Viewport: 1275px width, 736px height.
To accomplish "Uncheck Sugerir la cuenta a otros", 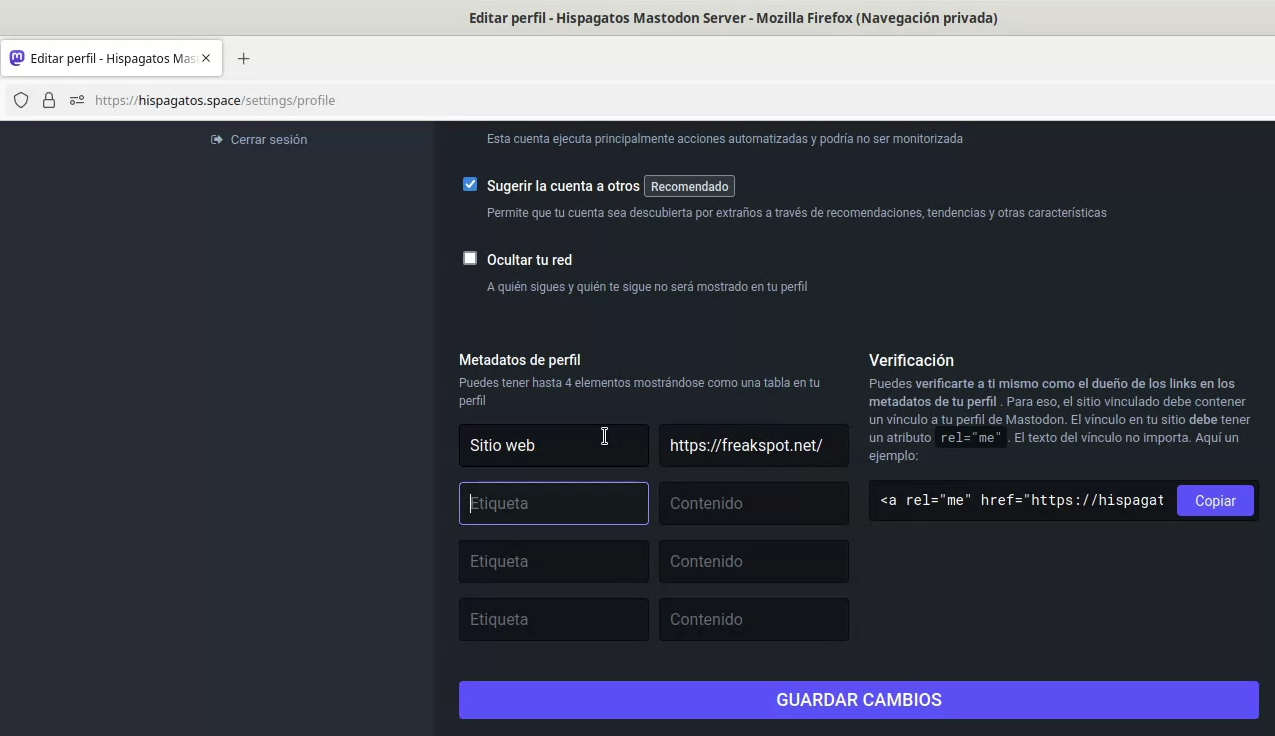I will (470, 185).
